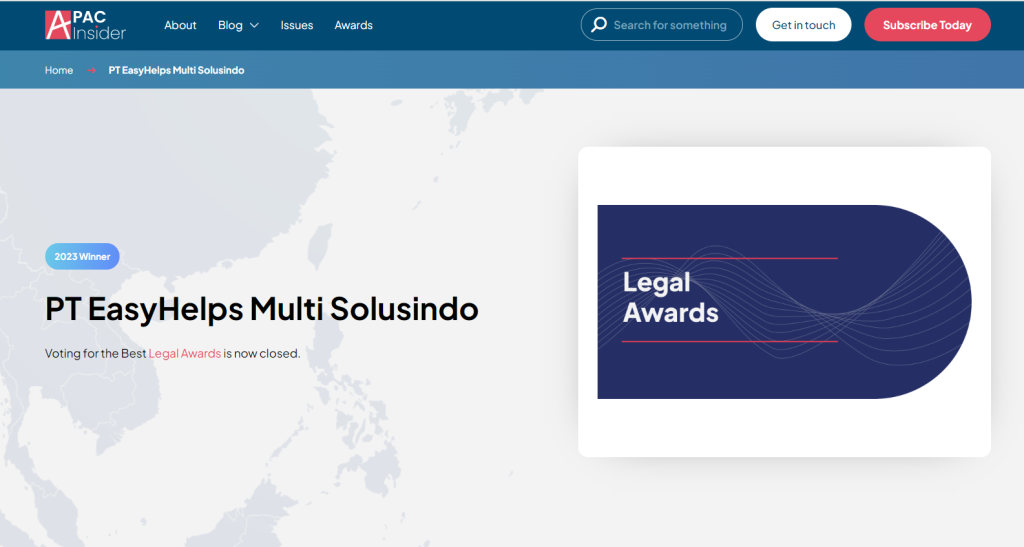Click the 'Legal Awards' title inside the banner
Viewport: 1024px width, 547px height.
click(670, 298)
